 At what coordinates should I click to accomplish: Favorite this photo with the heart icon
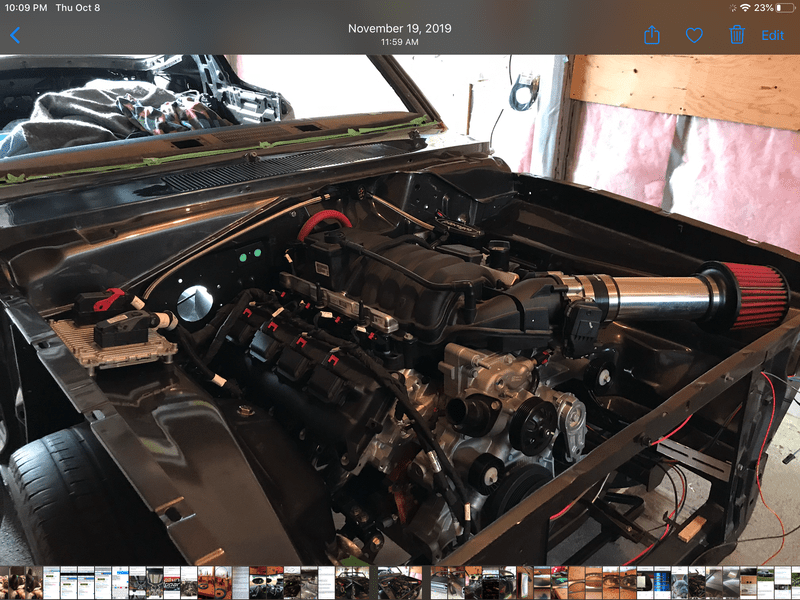tap(694, 35)
